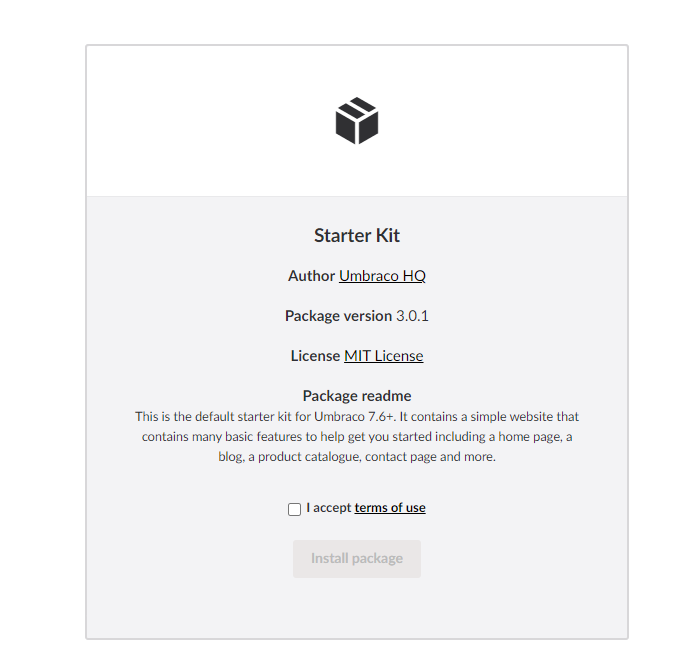Screen dimensions: 681x669
Task: Open the Umbraco HQ author link
Action: click(x=382, y=276)
